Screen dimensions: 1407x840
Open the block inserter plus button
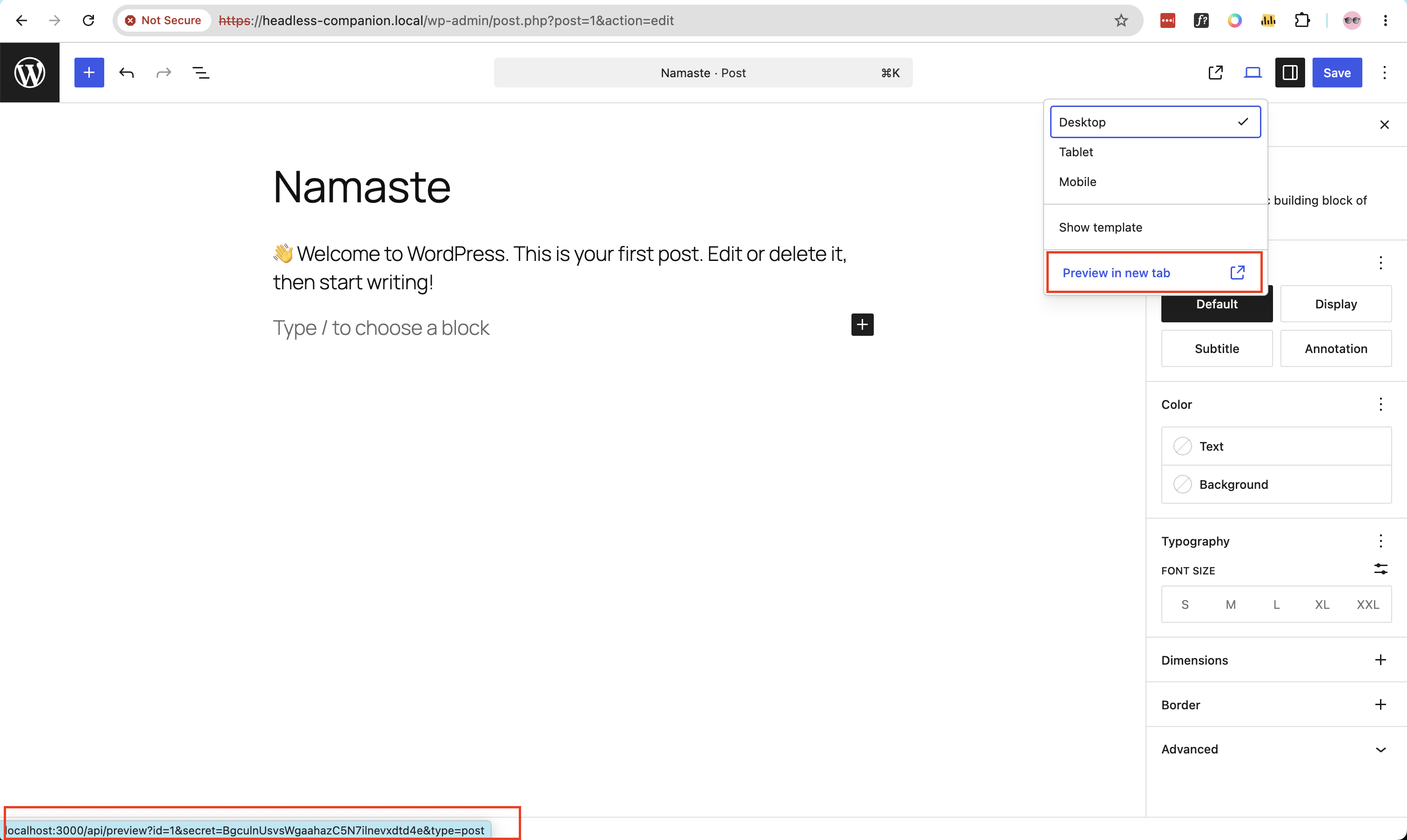point(89,73)
